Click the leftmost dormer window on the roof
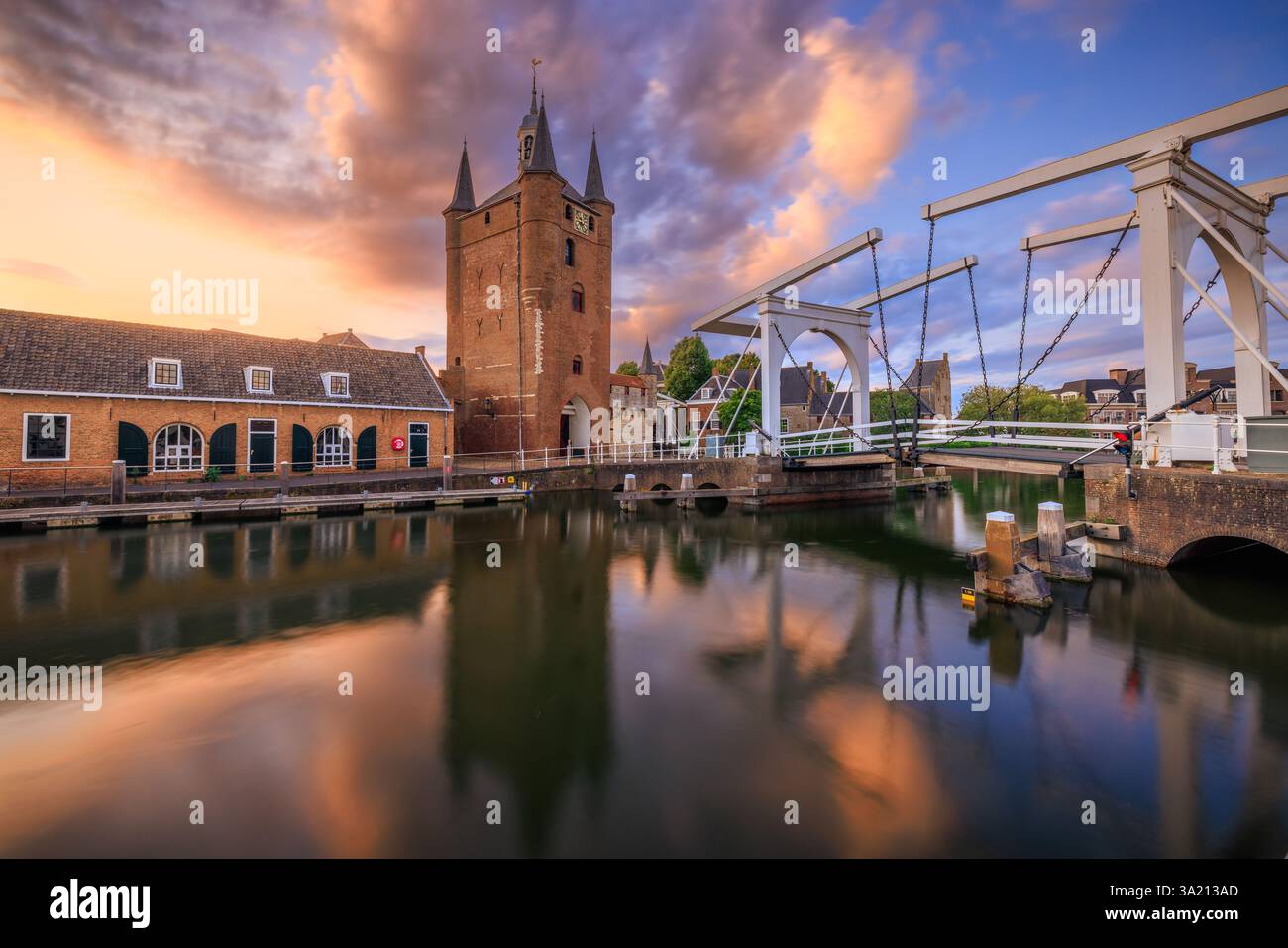This screenshot has height=948, width=1288. coord(163,373)
